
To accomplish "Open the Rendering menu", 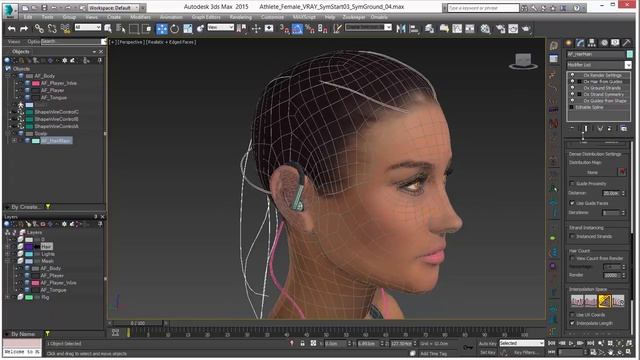I will 240,17.
